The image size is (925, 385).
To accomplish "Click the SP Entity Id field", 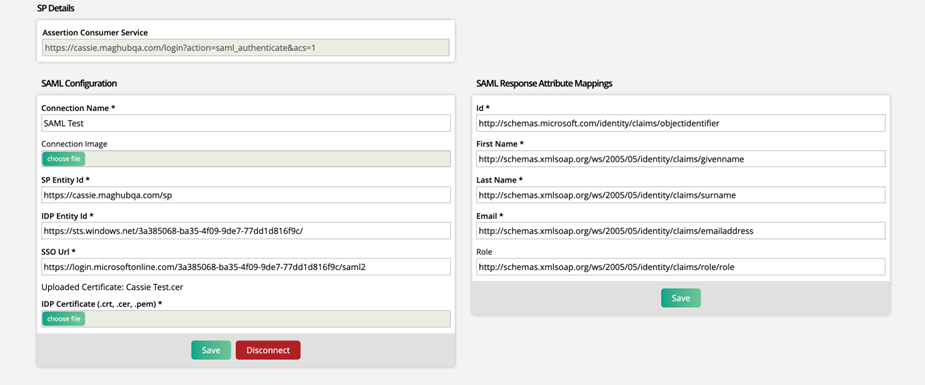I will click(246, 195).
